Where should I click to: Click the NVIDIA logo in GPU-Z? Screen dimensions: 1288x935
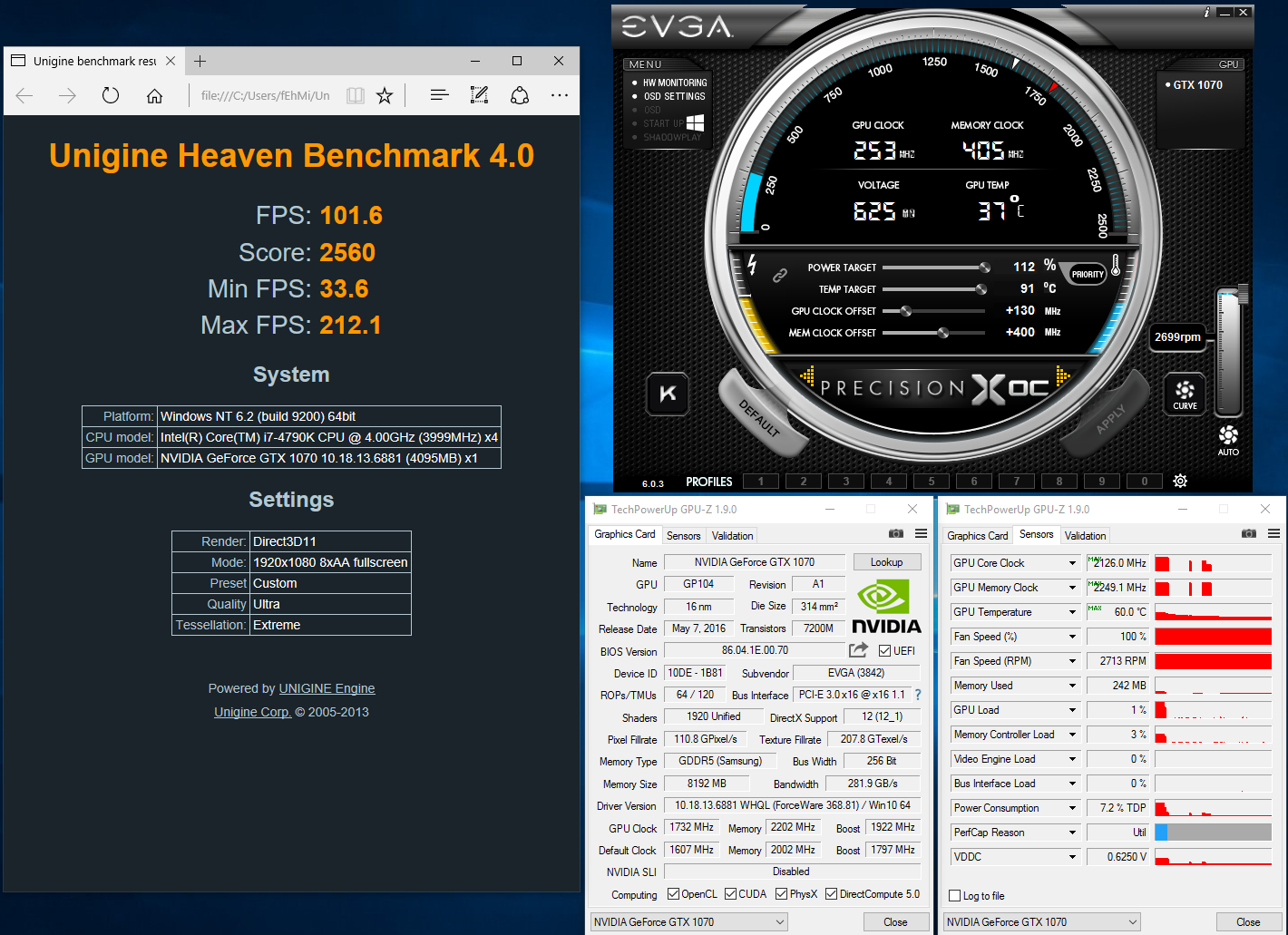[886, 608]
